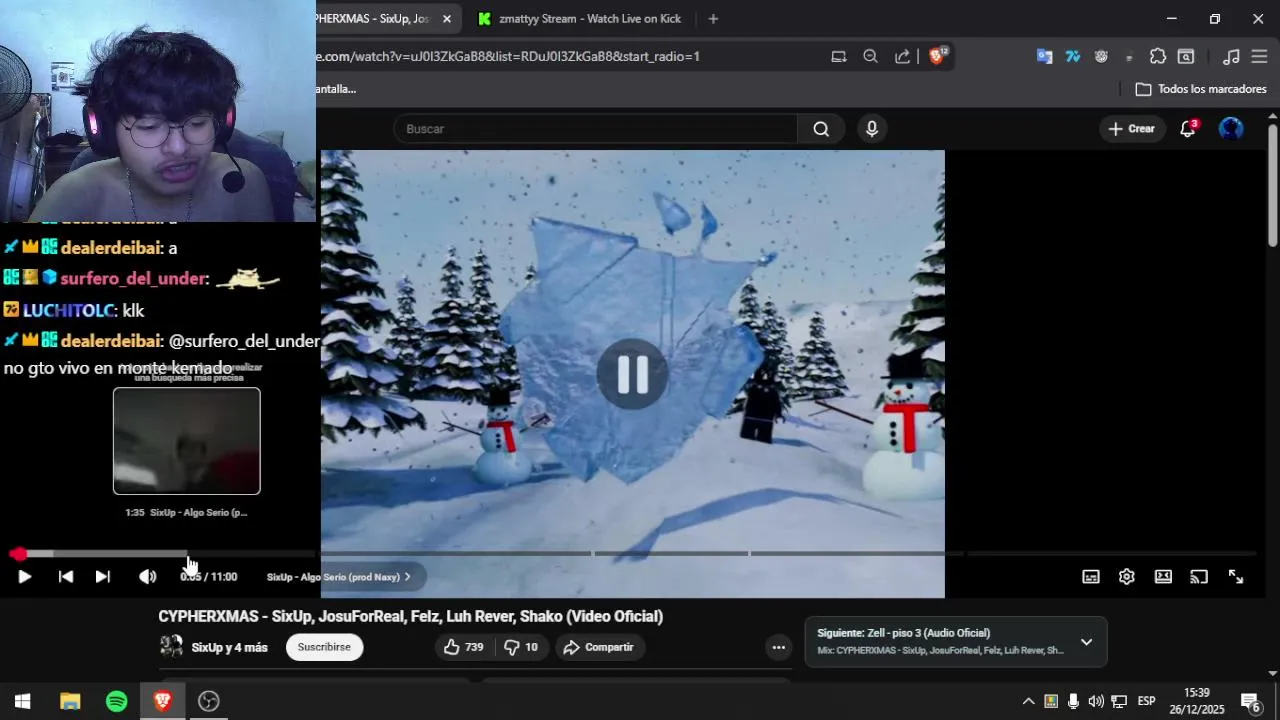Open the network tray icon
1280x720 pixels.
click(1119, 701)
